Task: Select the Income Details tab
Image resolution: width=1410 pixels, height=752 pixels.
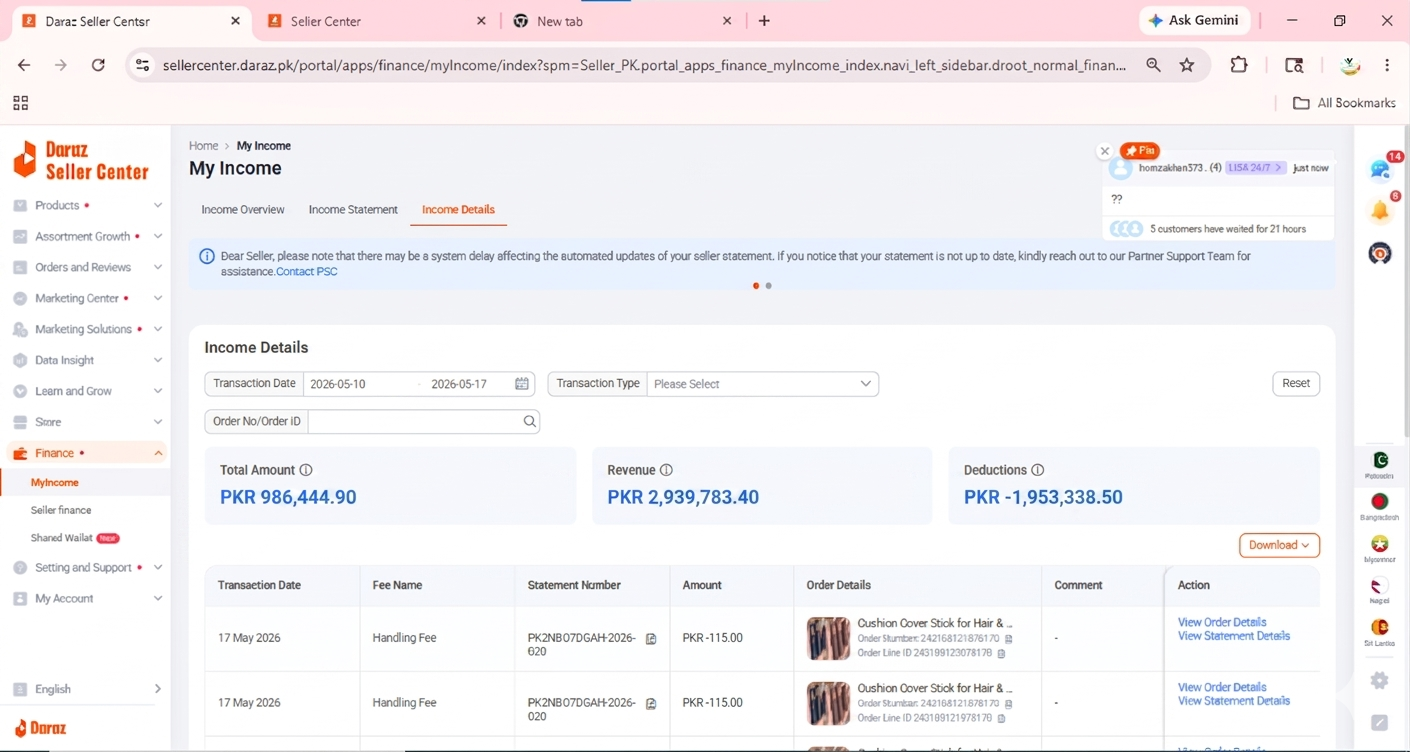Action: point(458,210)
